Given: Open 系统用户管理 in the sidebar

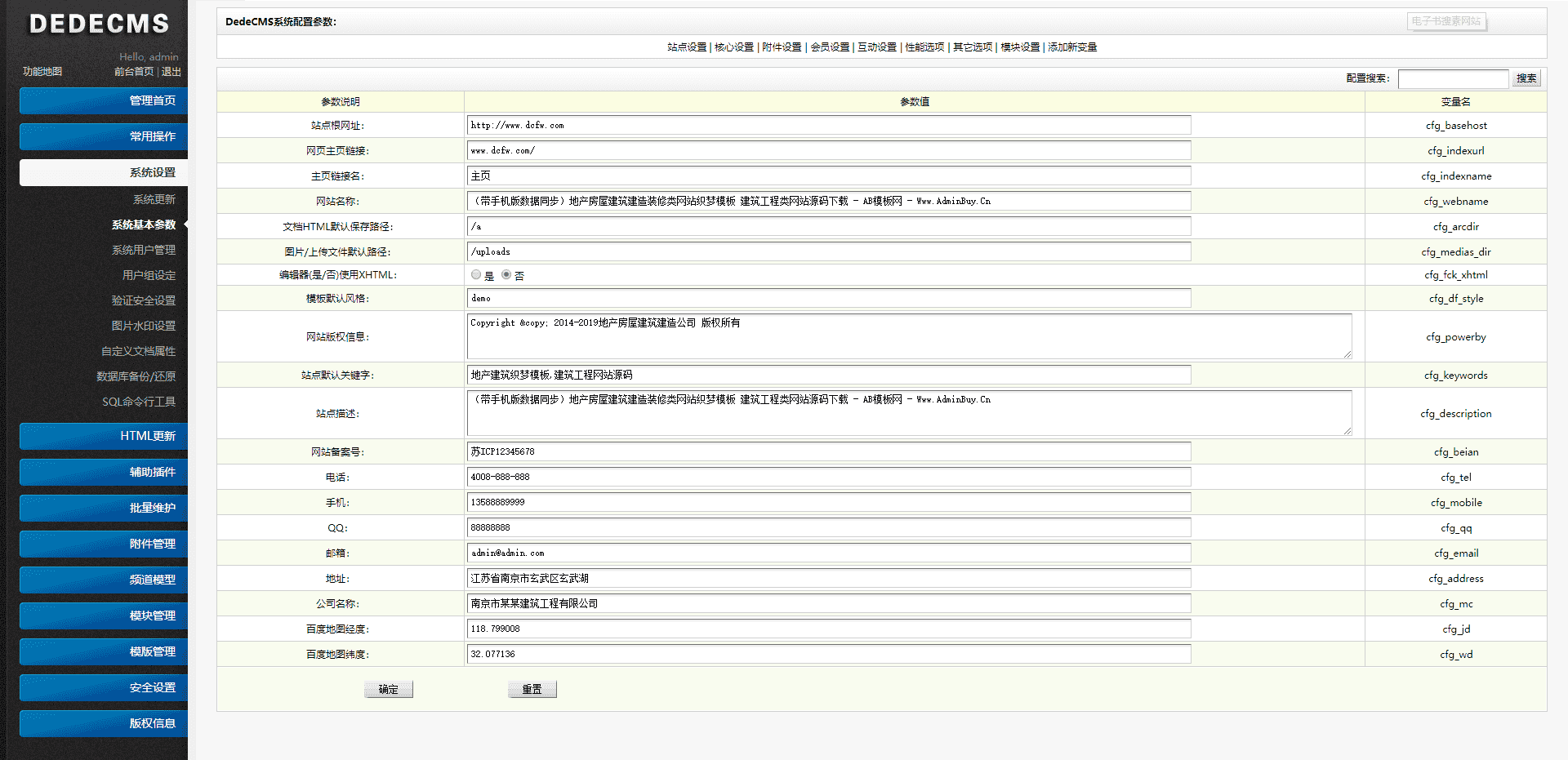Looking at the screenshot, I should tap(144, 250).
